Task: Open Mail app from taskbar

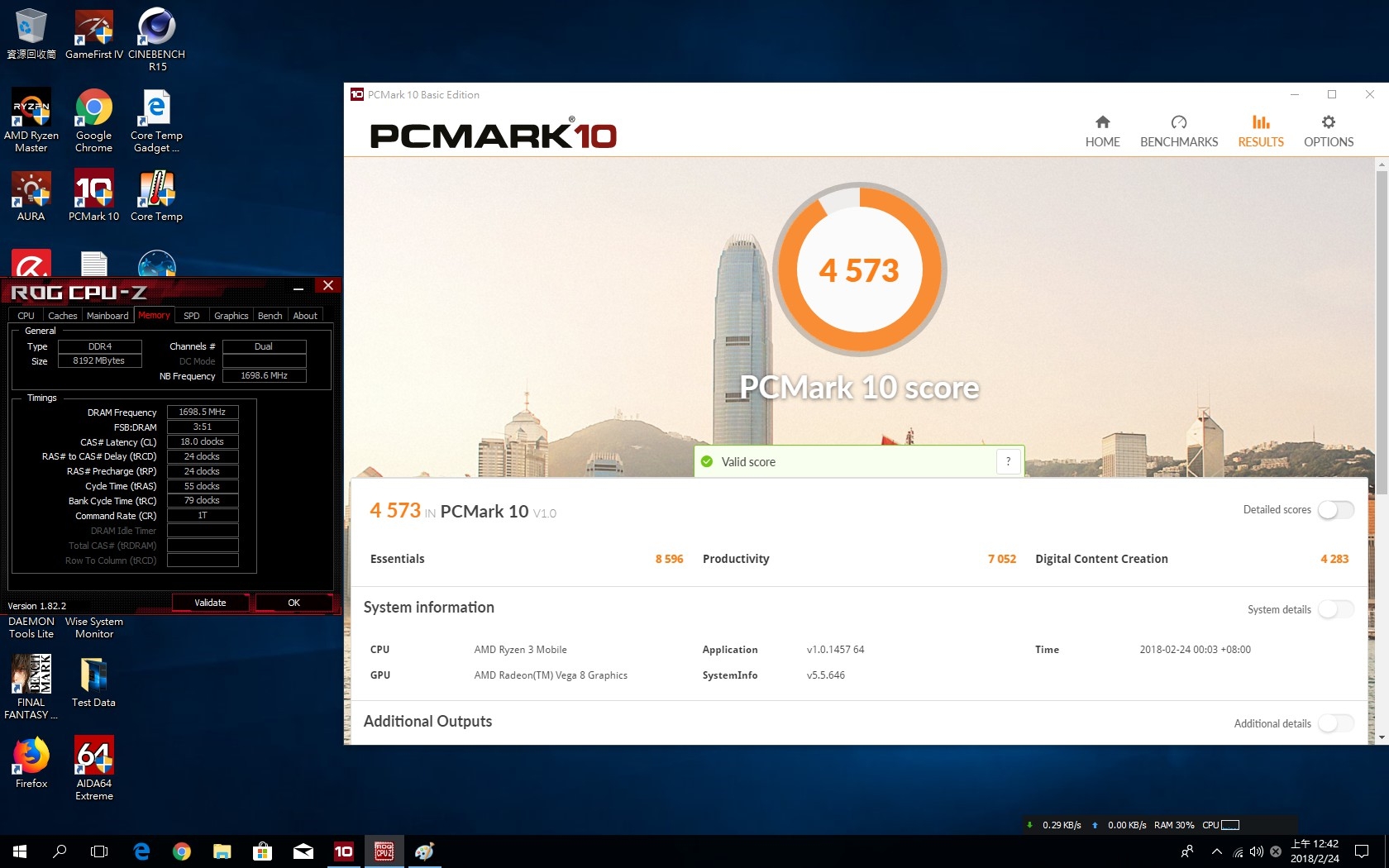Action: (303, 851)
